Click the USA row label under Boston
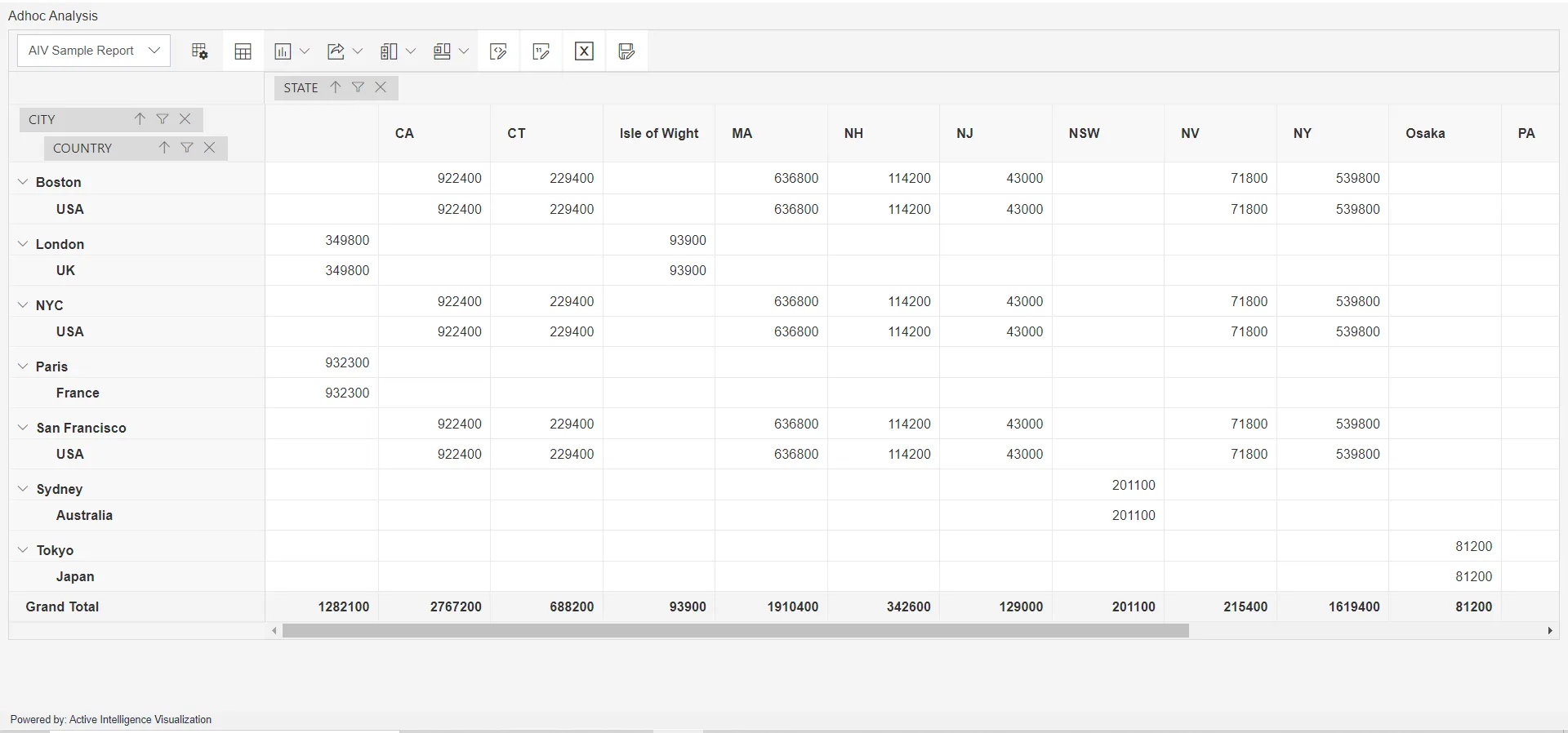 click(70, 209)
